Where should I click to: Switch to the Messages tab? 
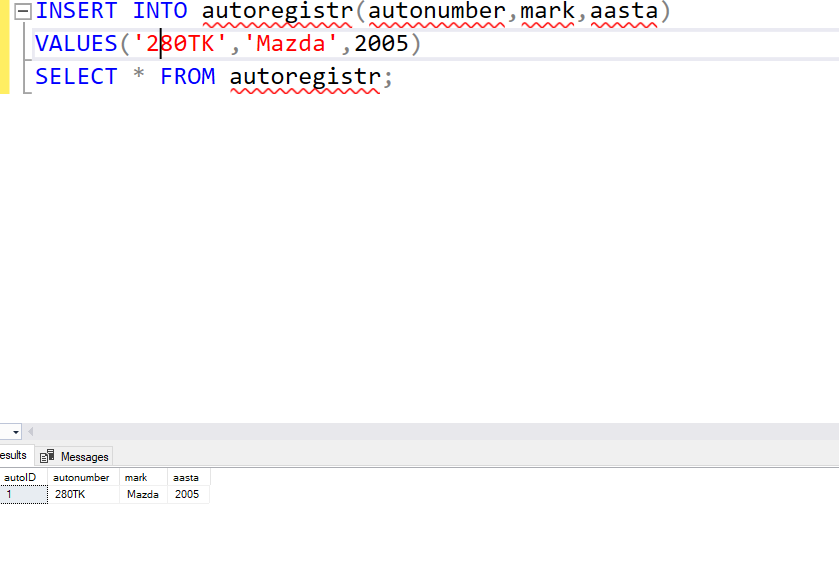74,456
